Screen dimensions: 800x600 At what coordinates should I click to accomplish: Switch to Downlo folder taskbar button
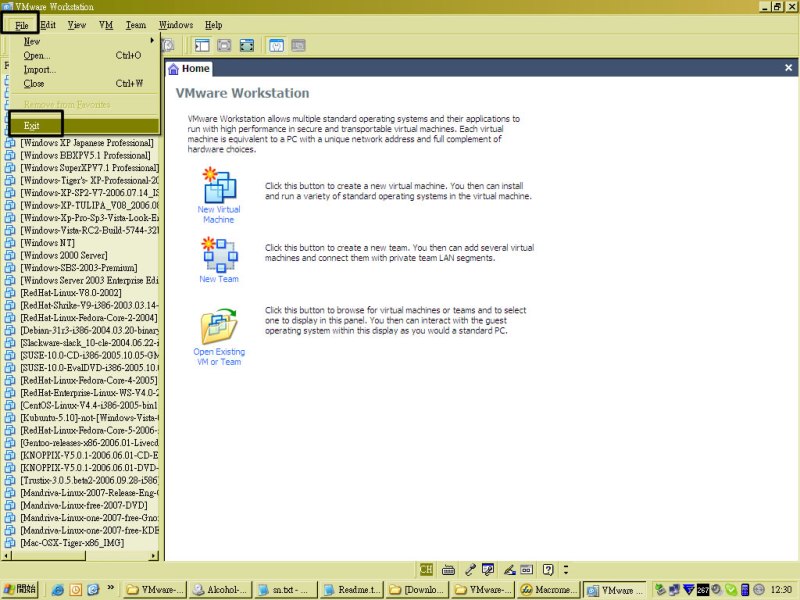tap(417, 590)
